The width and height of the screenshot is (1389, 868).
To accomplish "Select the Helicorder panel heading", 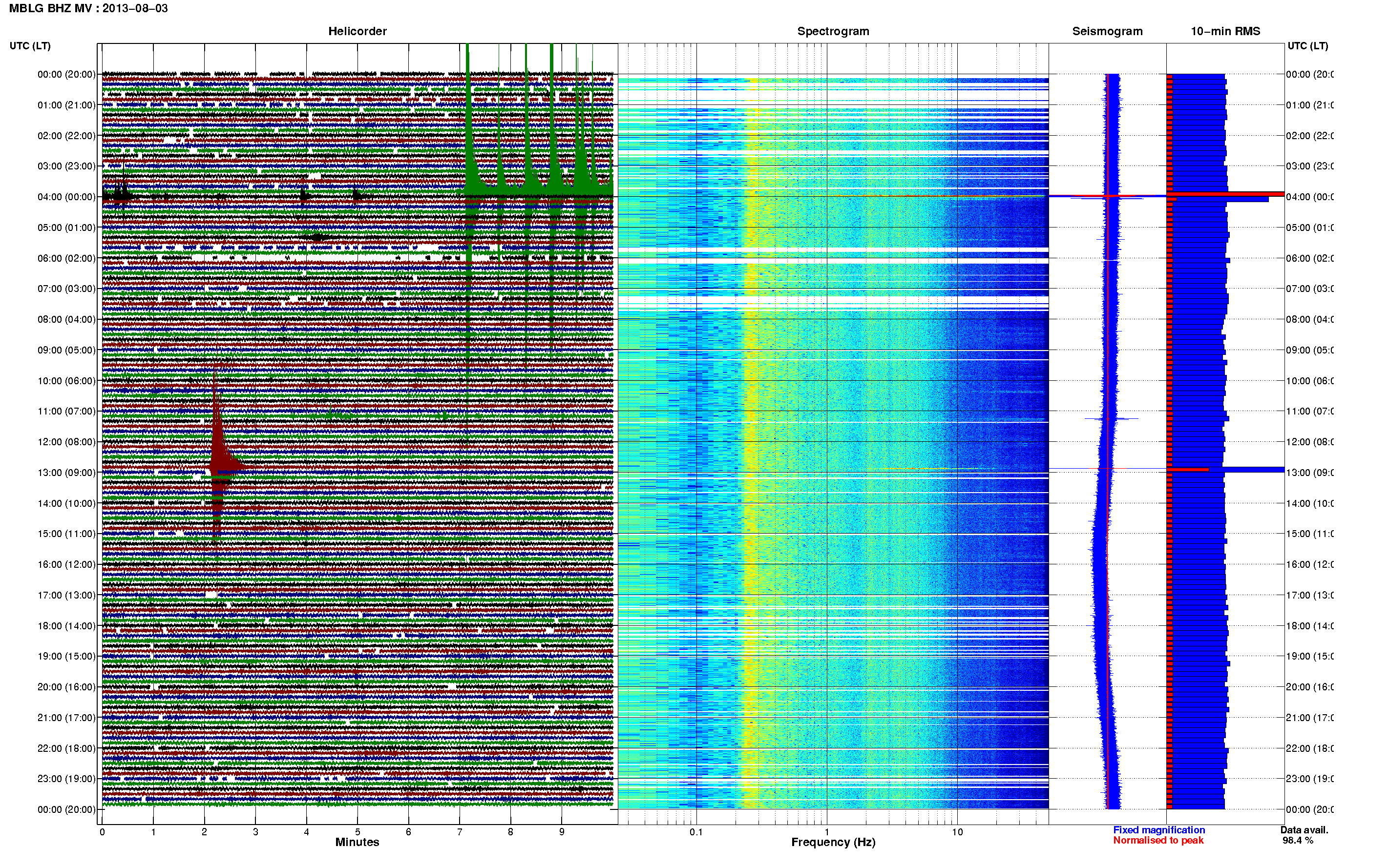I will pyautogui.click(x=357, y=31).
